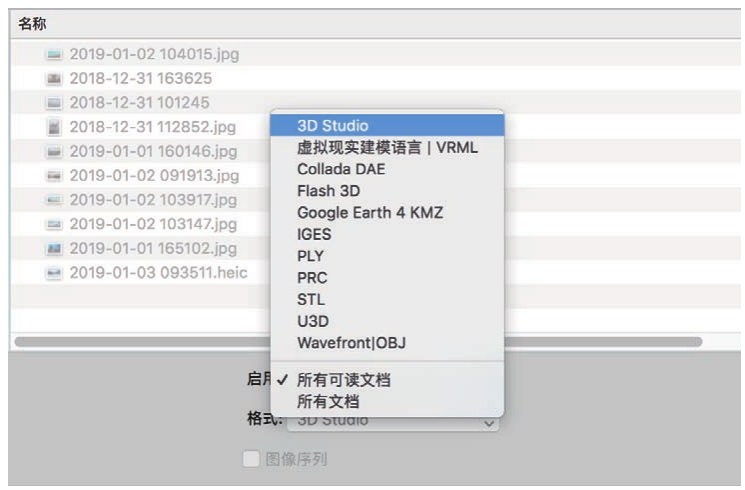Screen dimensions: 745x490
Task: Select file 2018-12-31 101245
Action: (x=140, y=103)
